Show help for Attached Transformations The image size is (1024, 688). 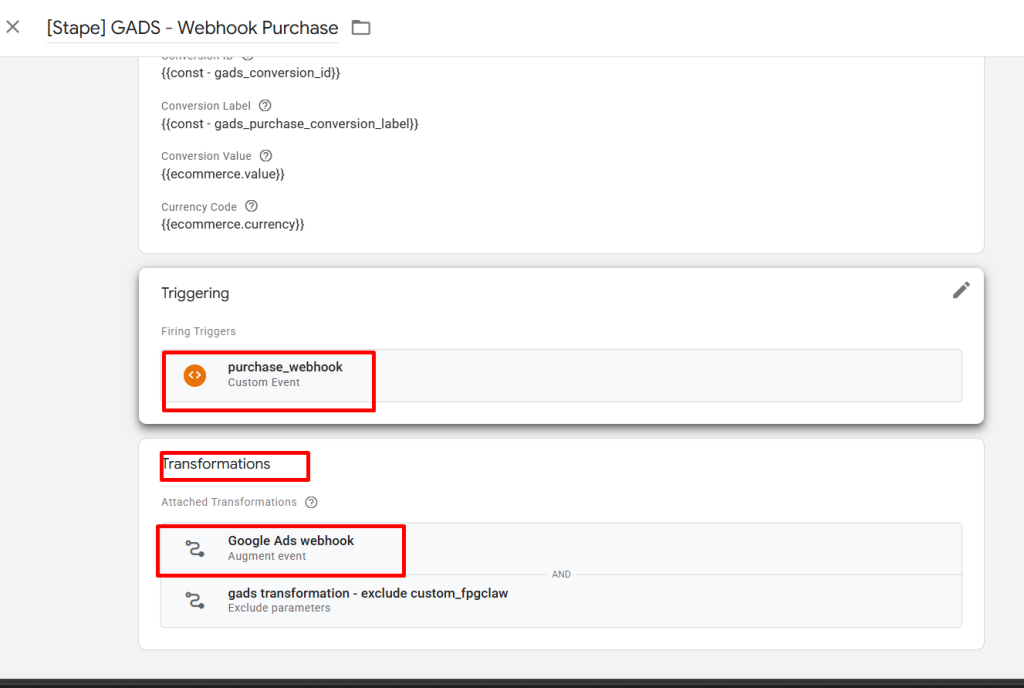[x=311, y=502]
